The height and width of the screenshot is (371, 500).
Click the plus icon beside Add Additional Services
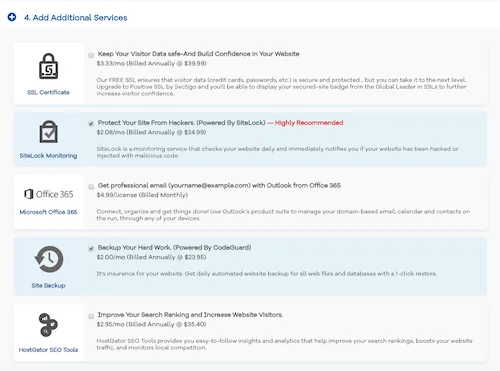click(12, 17)
